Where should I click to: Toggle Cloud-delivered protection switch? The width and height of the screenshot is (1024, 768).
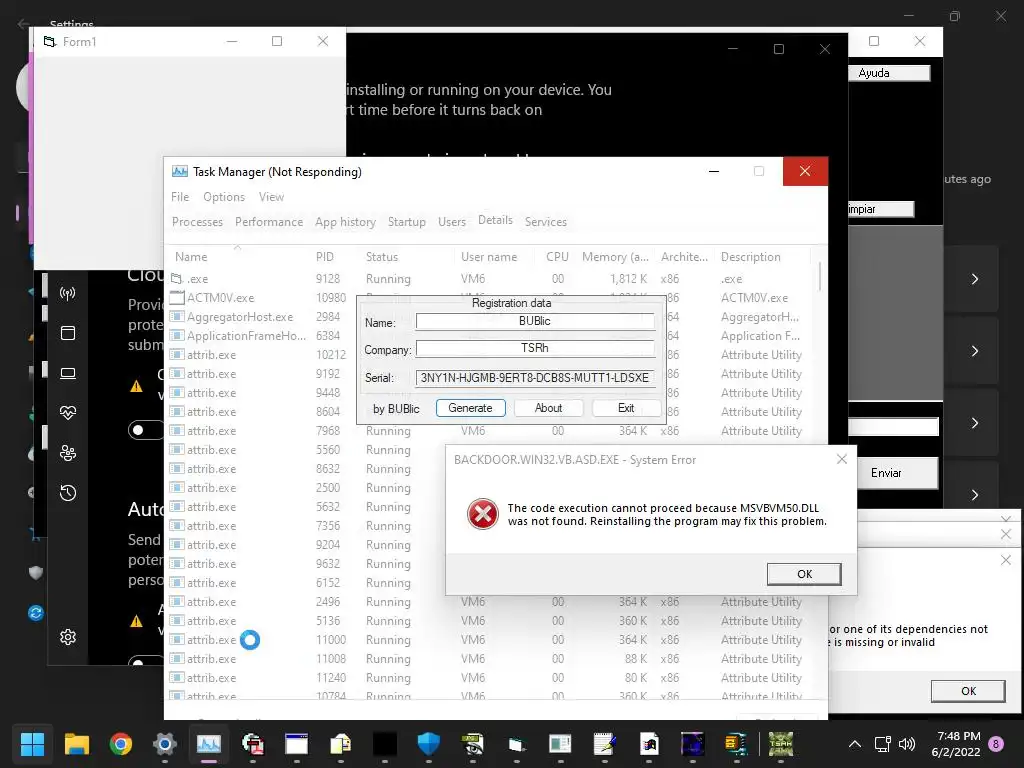[146, 430]
